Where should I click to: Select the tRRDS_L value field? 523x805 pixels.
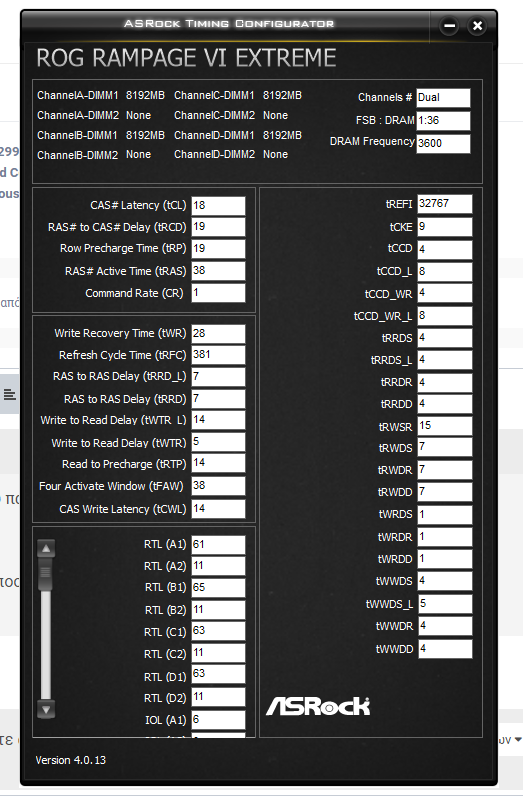point(444,360)
